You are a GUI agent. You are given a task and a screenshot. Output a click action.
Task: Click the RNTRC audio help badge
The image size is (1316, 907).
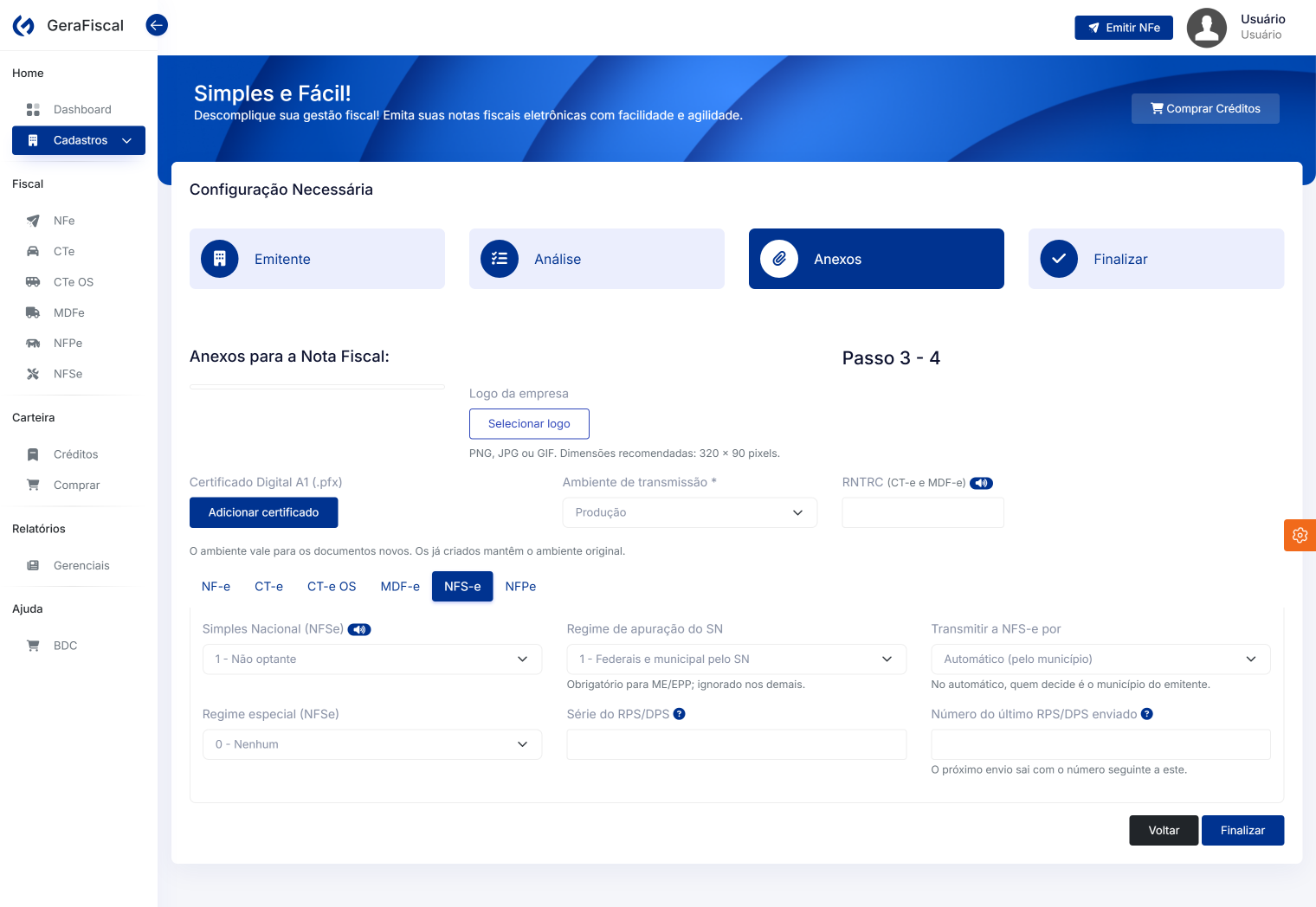click(981, 483)
